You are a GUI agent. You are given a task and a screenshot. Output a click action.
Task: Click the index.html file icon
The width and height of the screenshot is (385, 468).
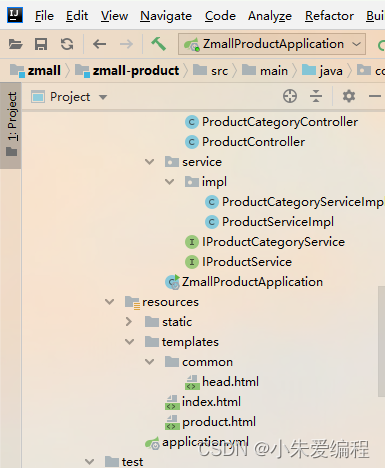point(172,403)
